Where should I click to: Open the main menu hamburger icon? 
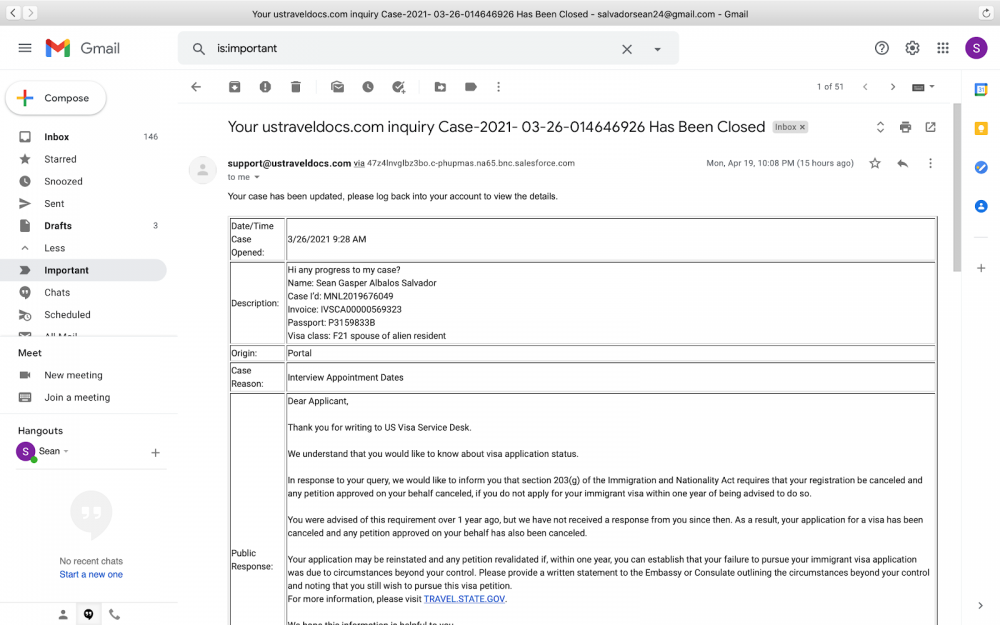[x=25, y=48]
